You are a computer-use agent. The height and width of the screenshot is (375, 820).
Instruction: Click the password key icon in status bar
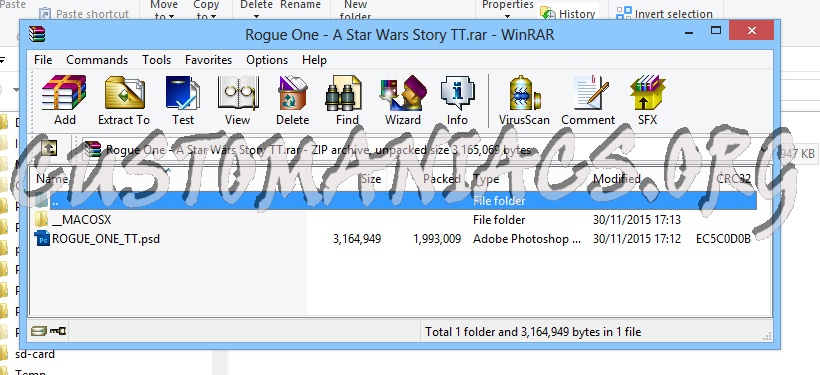point(58,331)
